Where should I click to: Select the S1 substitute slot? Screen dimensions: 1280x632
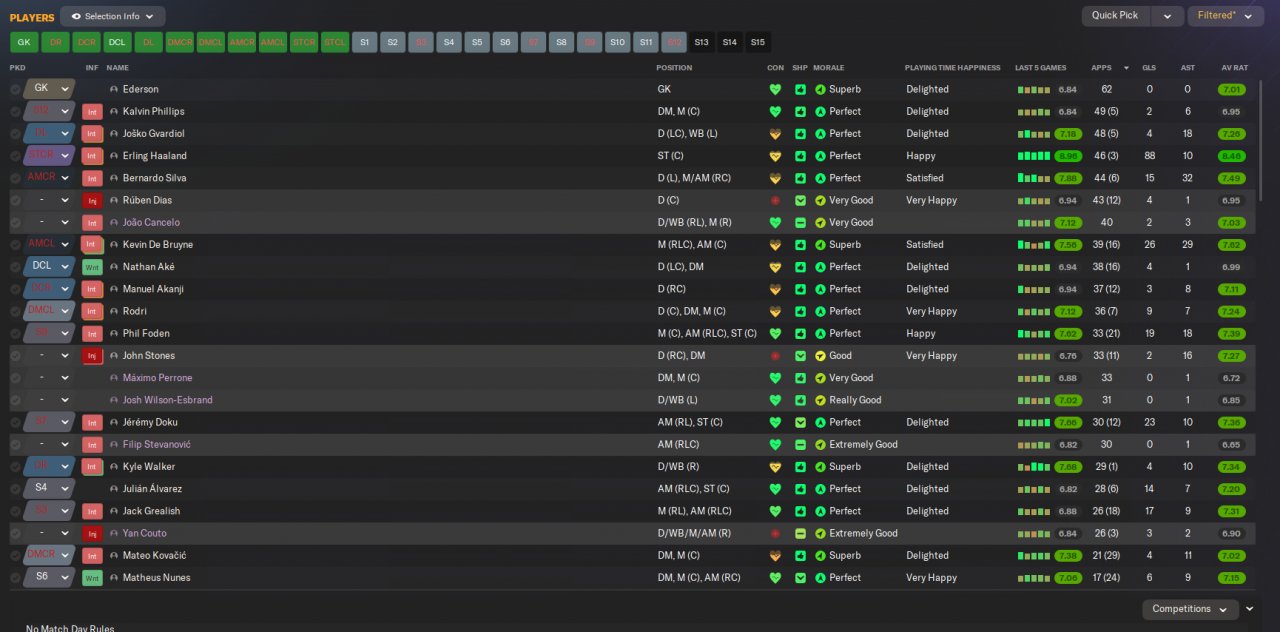click(x=365, y=42)
